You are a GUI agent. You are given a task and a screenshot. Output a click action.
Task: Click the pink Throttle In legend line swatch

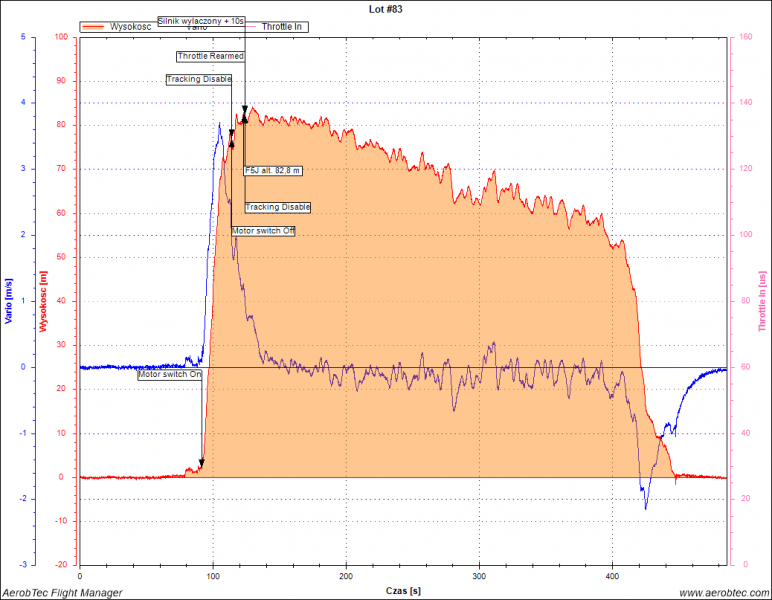click(x=253, y=26)
